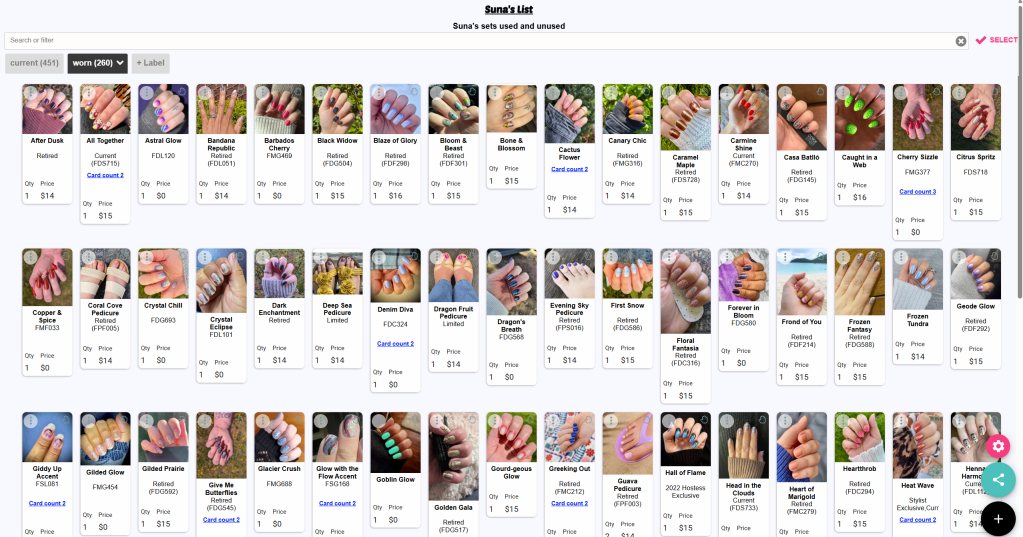Click the top-right icon on Blaze of Glory image
The image size is (1023, 537).
coord(414,92)
